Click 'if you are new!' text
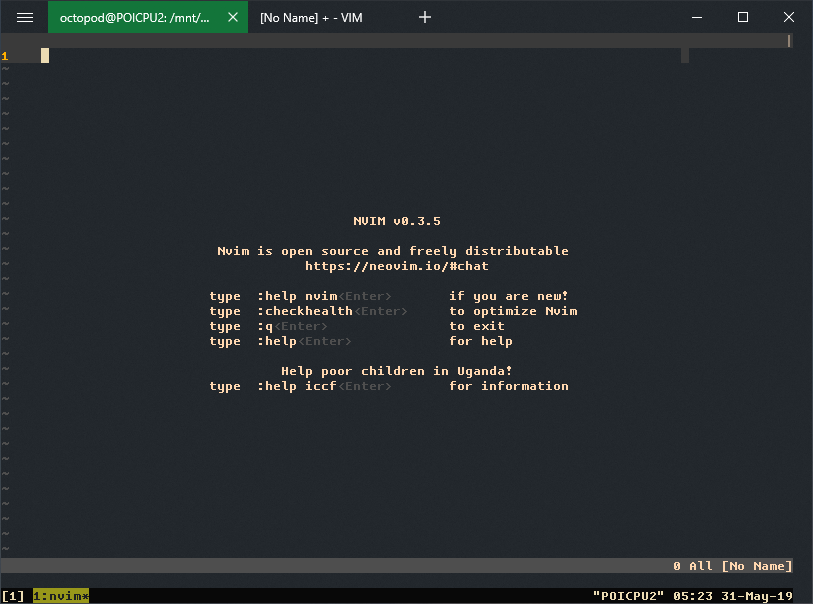Screen dimensions: 813x604 point(509,296)
